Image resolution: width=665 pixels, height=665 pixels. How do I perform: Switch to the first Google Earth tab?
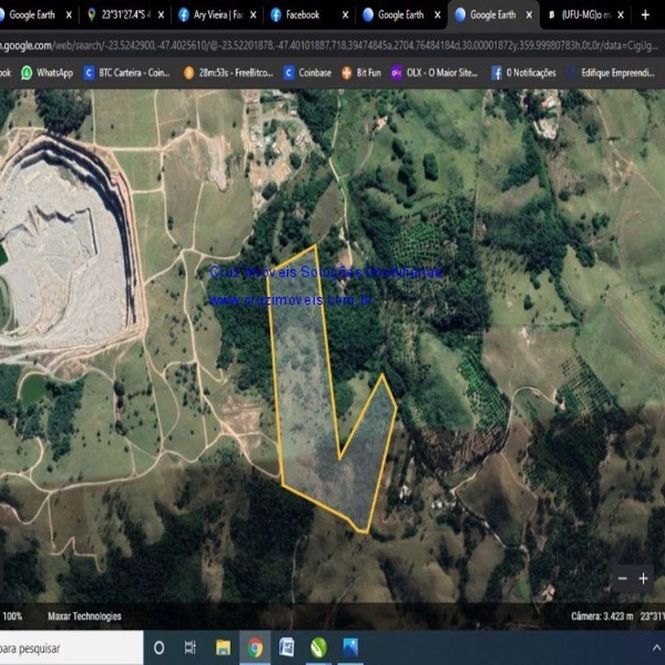[x=32, y=15]
